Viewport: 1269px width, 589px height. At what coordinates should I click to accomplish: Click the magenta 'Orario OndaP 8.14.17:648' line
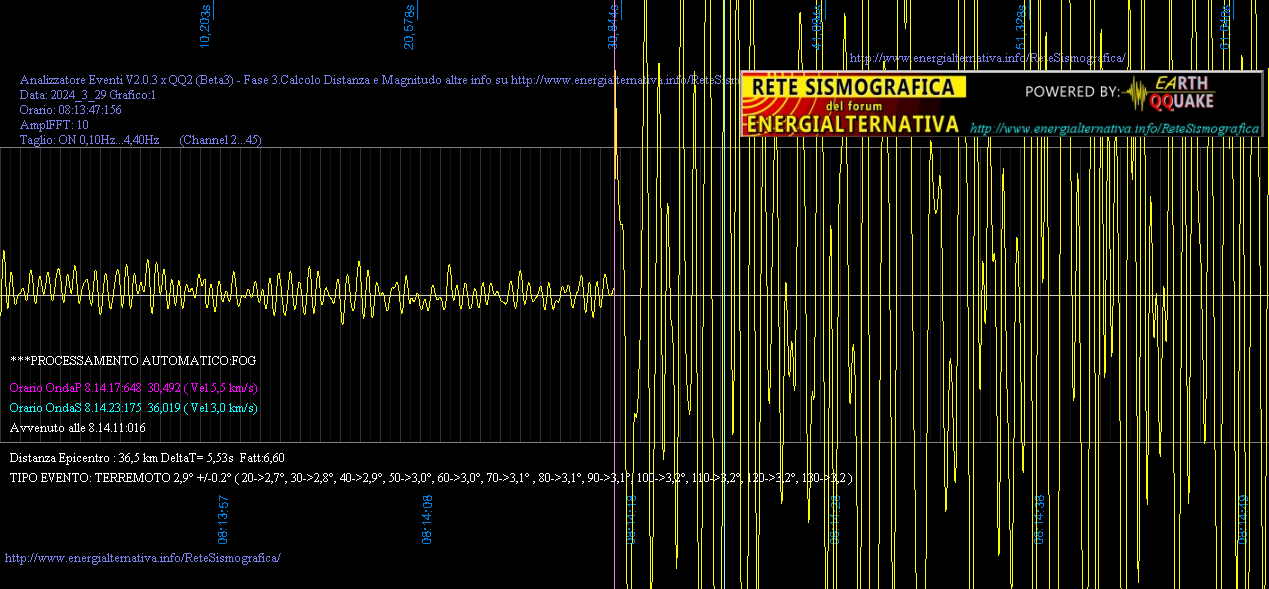[x=134, y=388]
